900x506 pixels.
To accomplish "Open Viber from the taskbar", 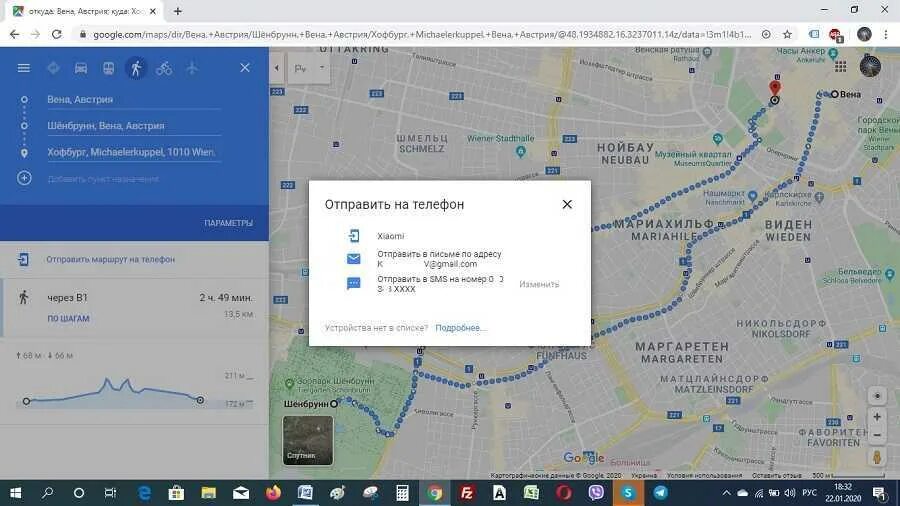I will click(596, 493).
